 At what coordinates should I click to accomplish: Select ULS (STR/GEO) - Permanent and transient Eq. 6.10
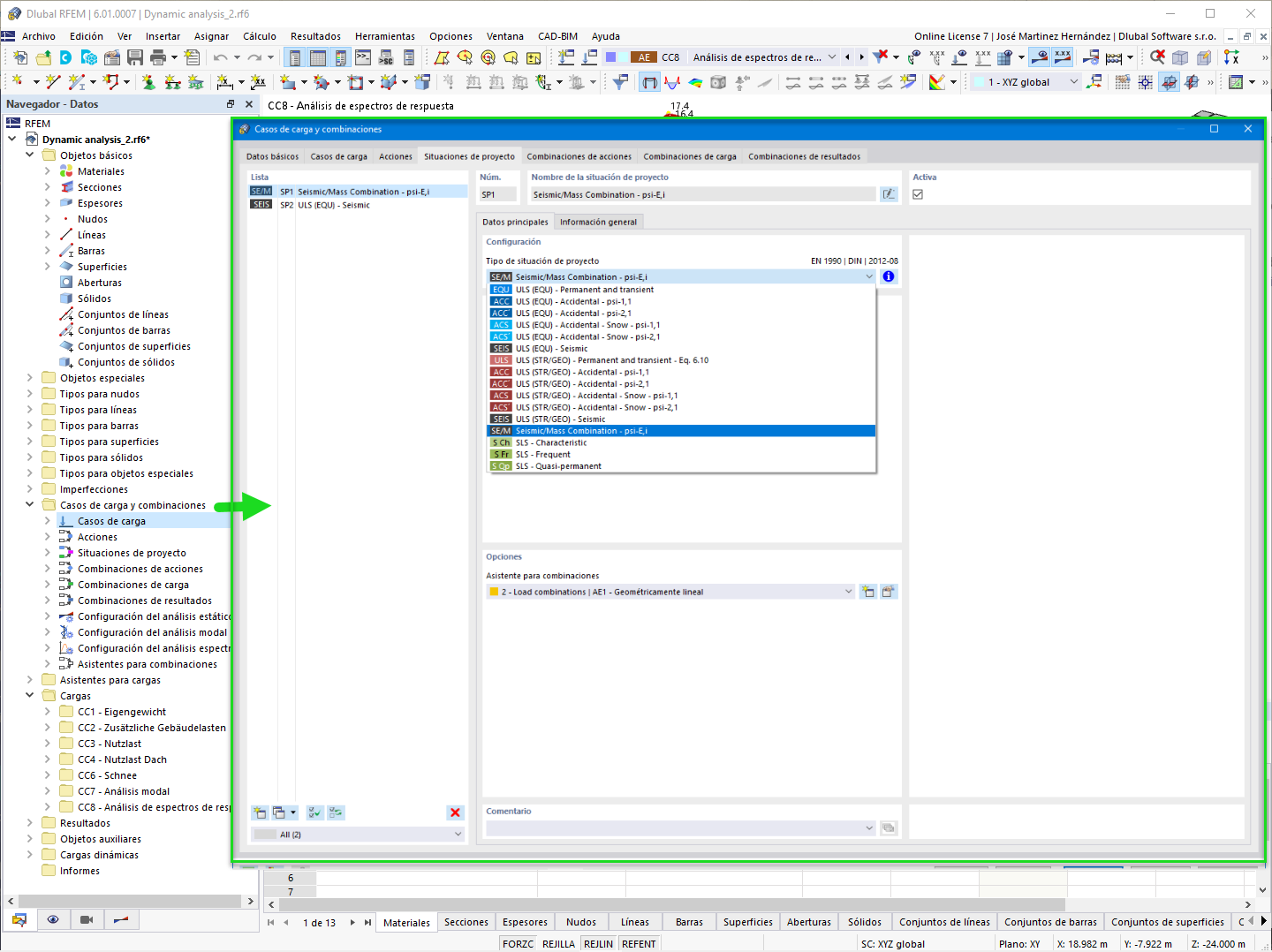(681, 360)
